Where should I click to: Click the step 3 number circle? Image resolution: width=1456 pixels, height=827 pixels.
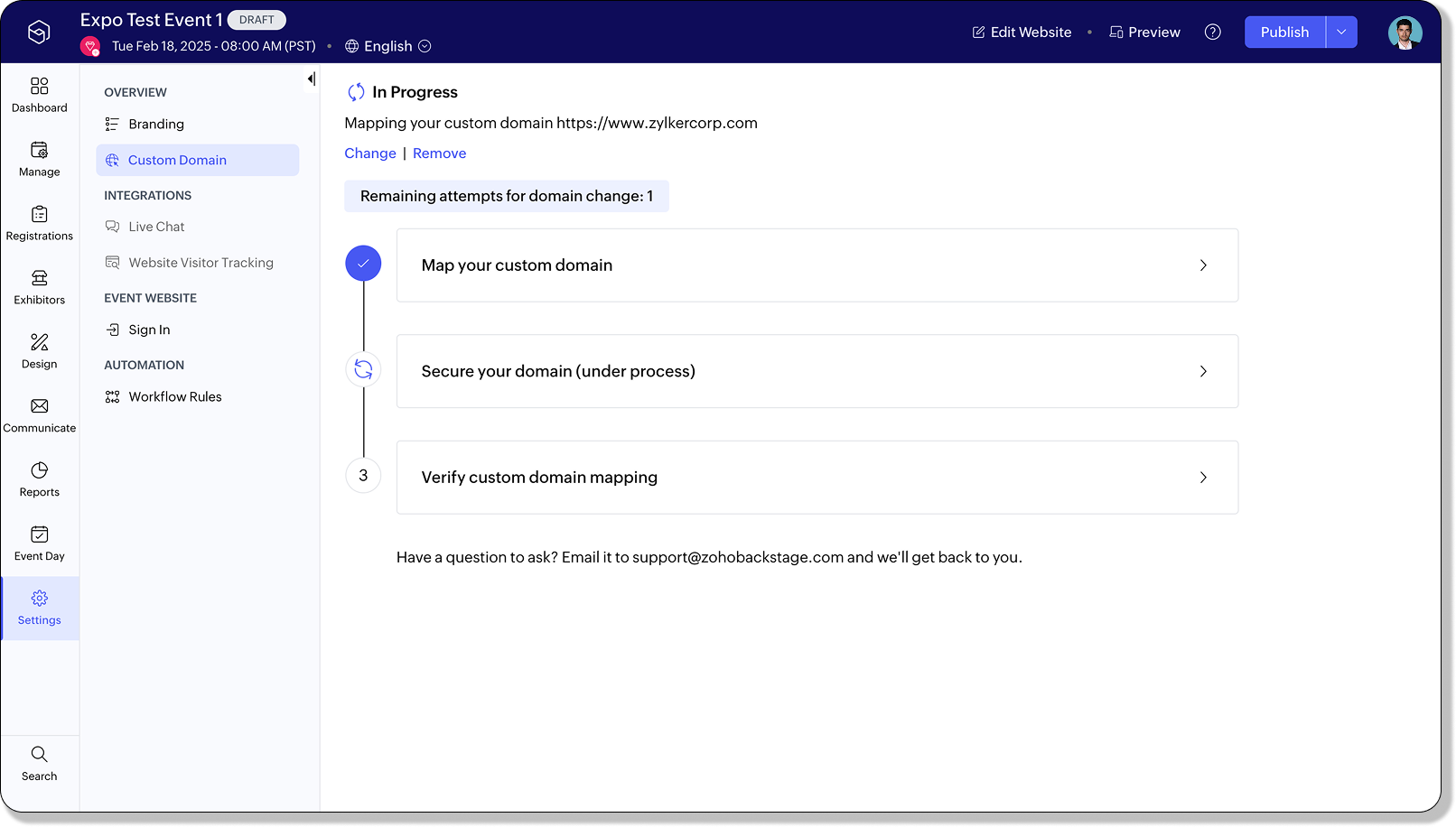(x=363, y=476)
